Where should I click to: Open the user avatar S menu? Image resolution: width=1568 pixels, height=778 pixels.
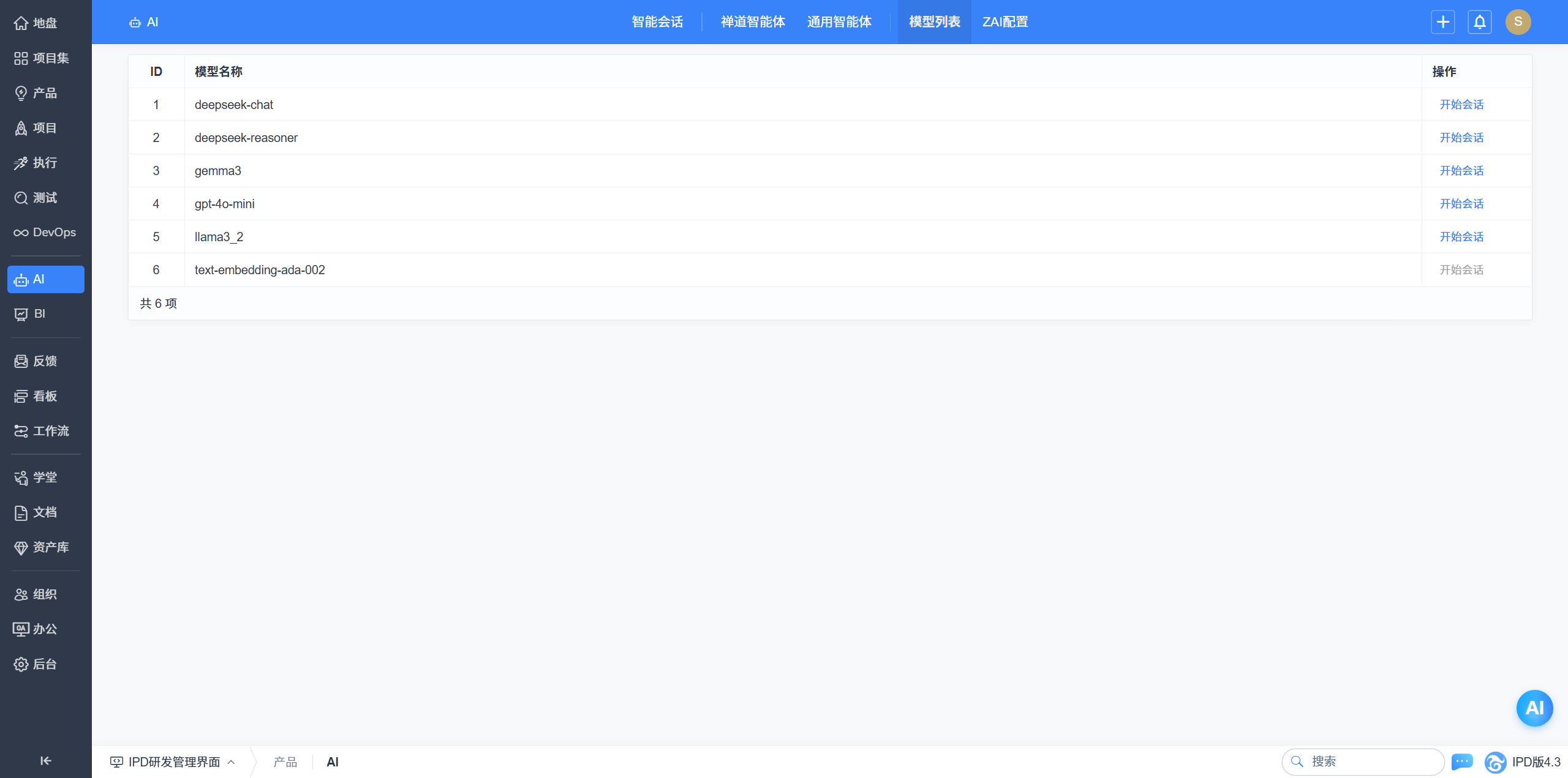[x=1518, y=22]
